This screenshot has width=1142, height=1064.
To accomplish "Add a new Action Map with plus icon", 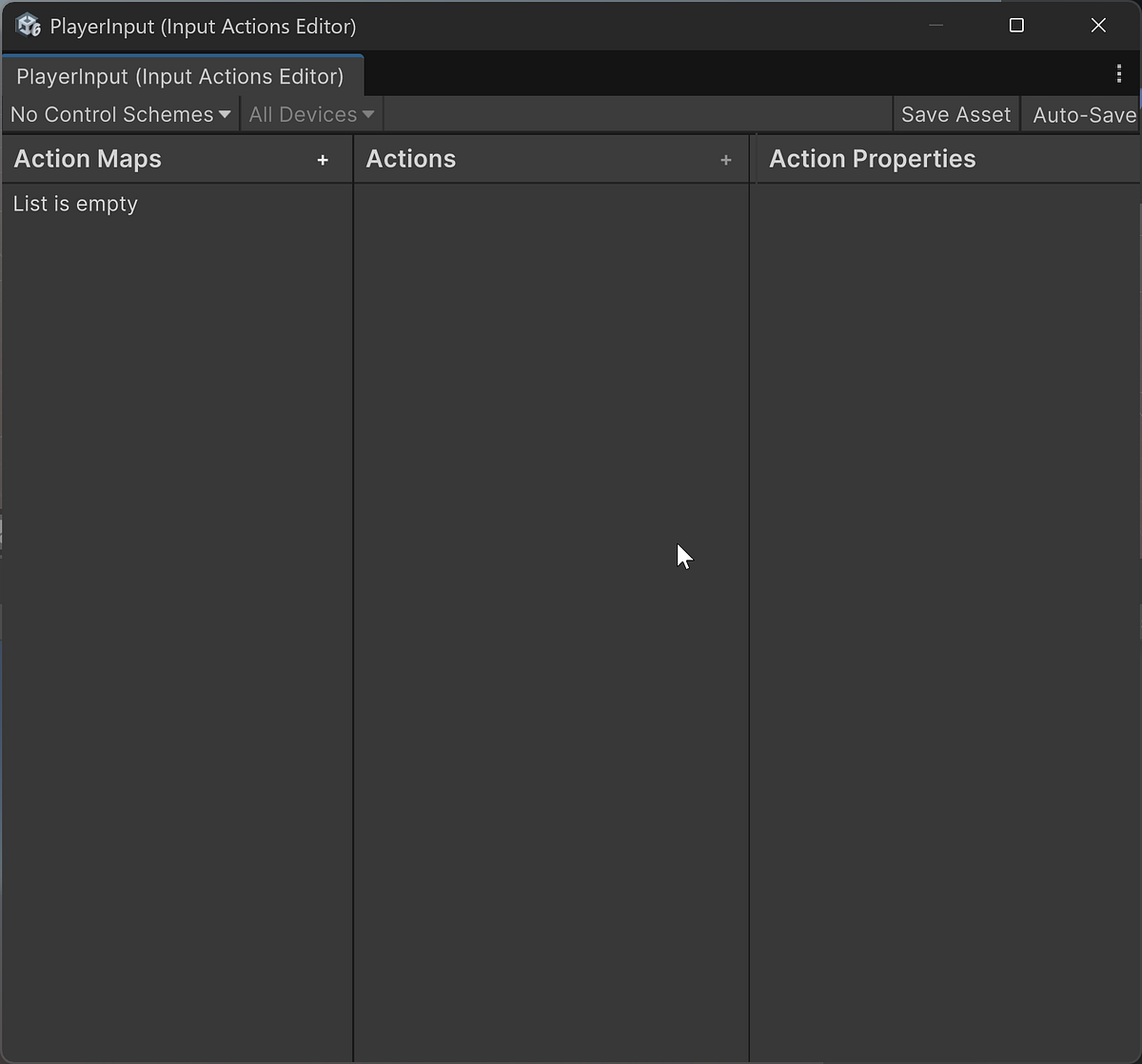I will pyautogui.click(x=324, y=160).
